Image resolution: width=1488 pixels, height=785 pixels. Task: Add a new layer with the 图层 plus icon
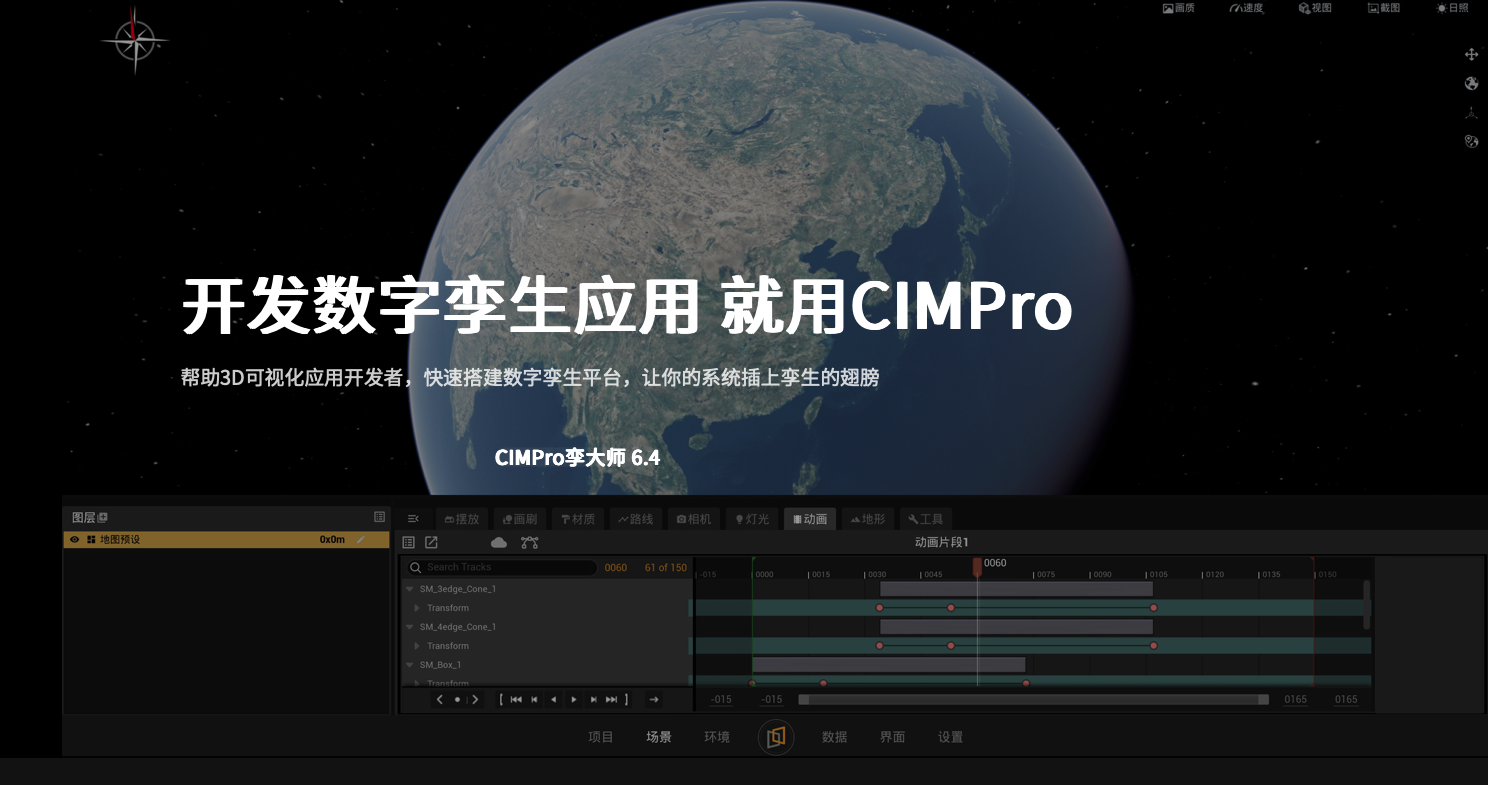pos(103,517)
